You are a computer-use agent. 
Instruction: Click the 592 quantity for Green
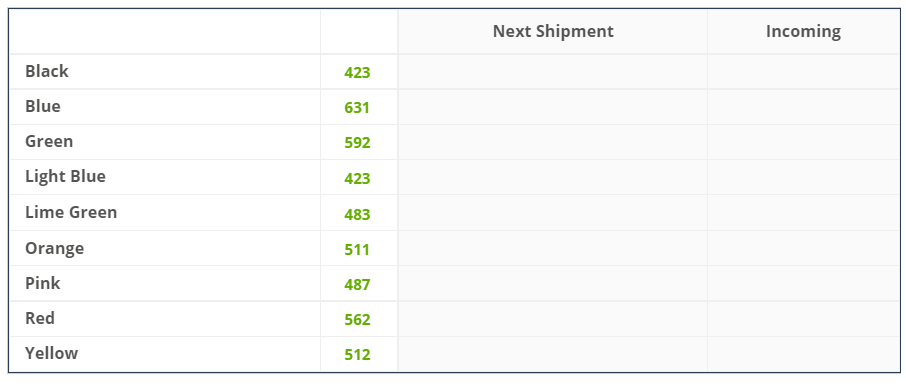point(357,143)
